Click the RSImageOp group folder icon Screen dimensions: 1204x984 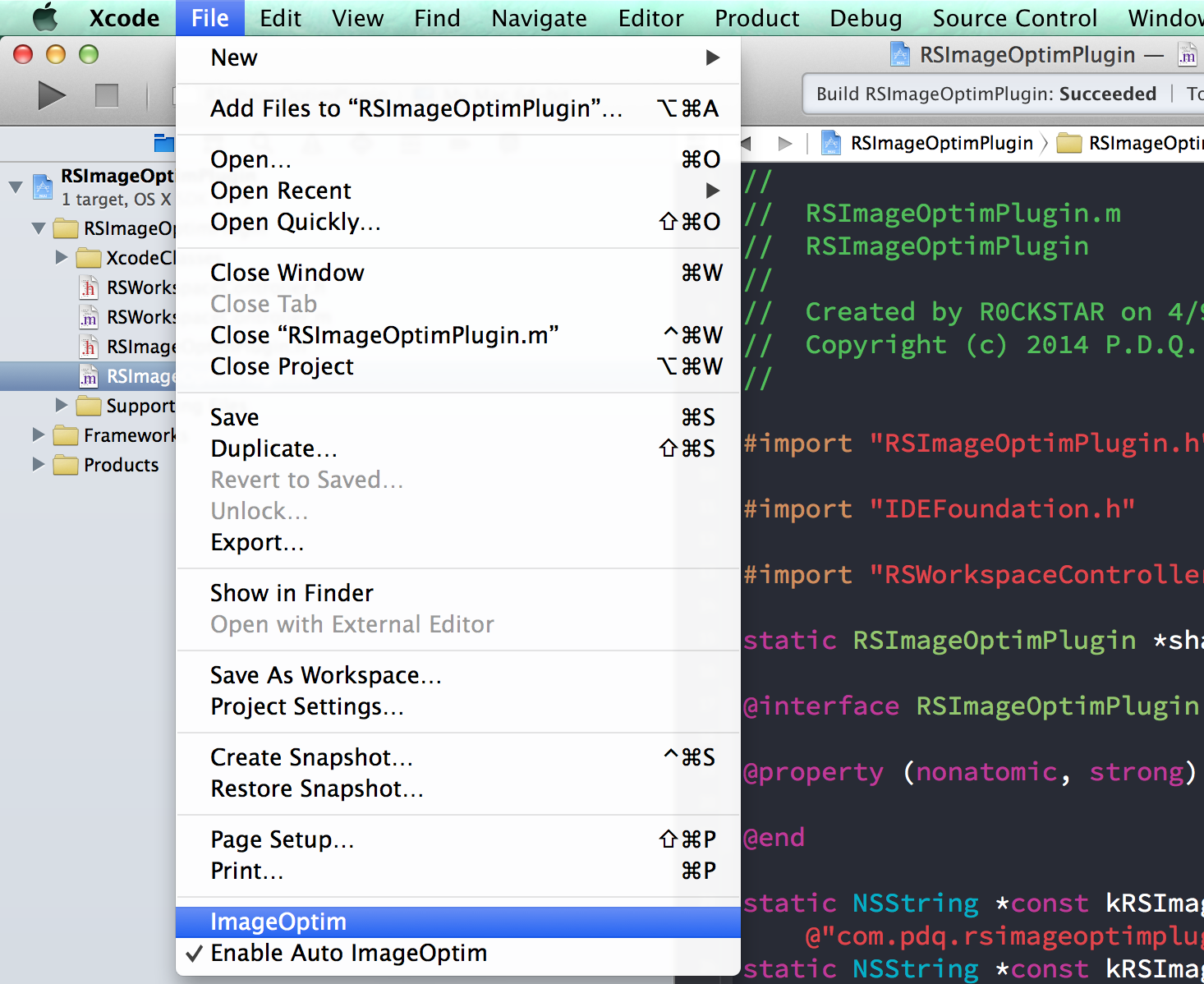pyautogui.click(x=66, y=228)
